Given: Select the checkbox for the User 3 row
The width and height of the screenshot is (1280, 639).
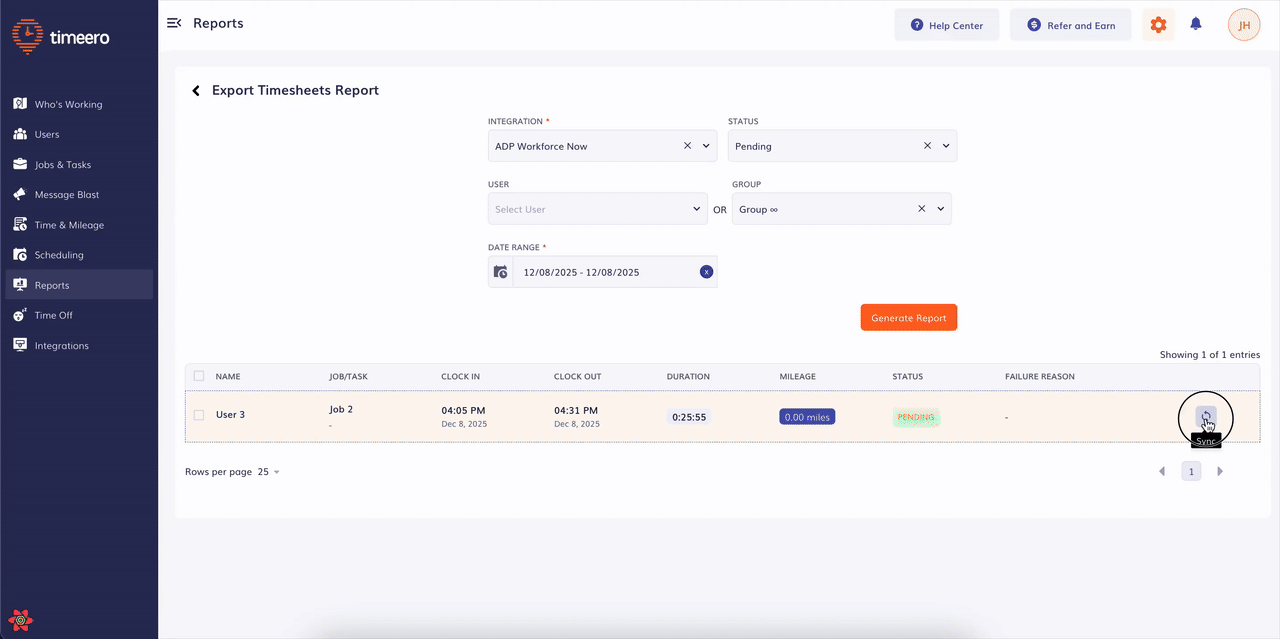Looking at the screenshot, I should coord(199,415).
